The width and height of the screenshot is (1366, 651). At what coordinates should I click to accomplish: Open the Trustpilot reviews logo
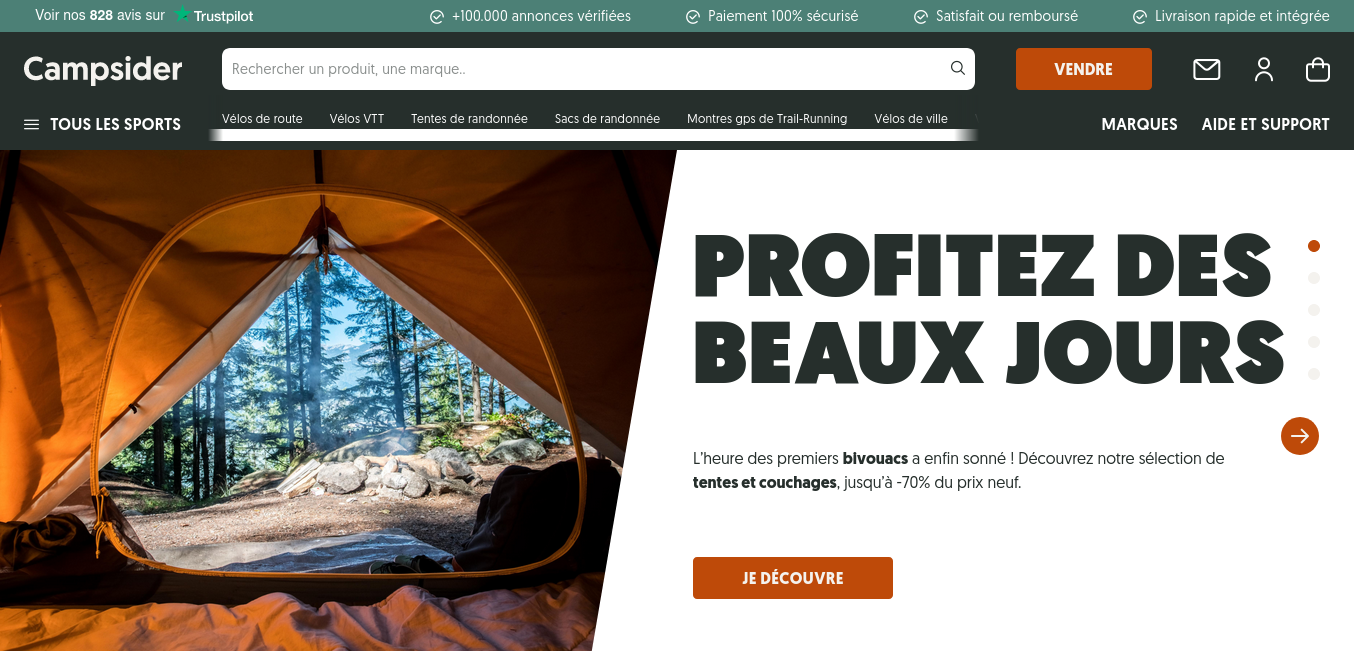tap(214, 16)
